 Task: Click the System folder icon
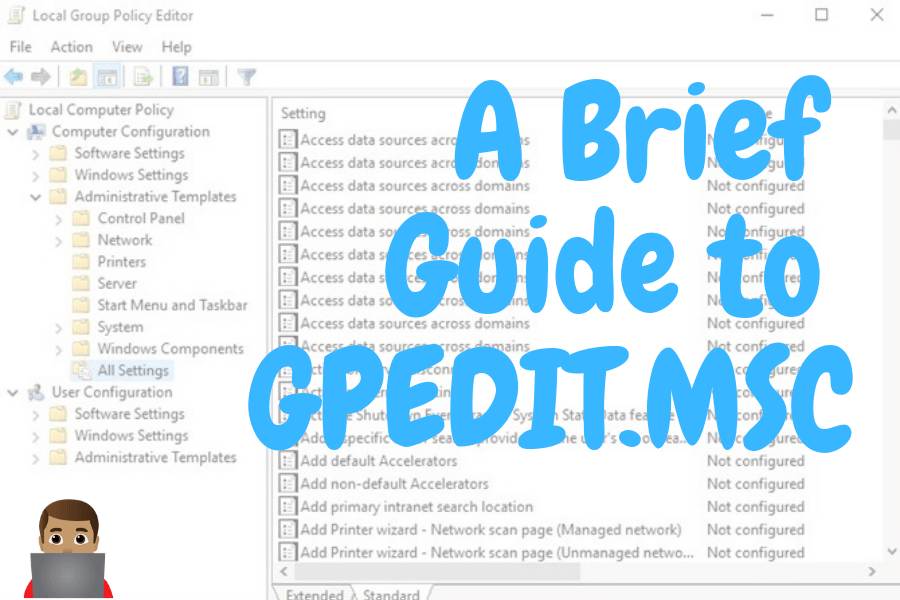point(81,327)
